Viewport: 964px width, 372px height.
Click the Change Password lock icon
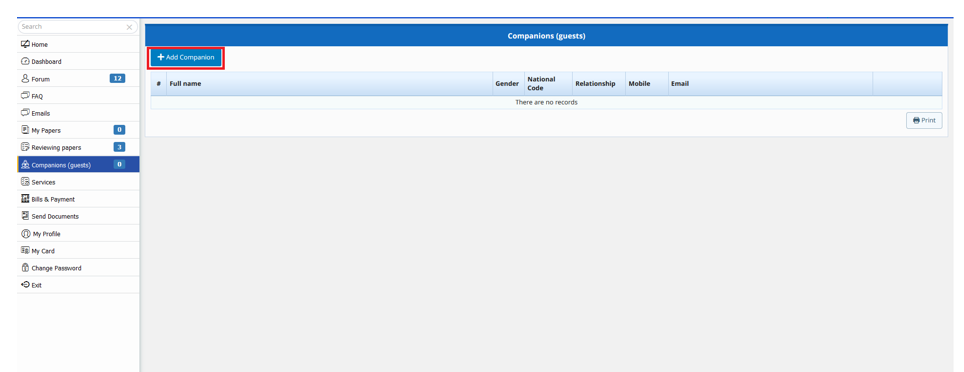[x=25, y=268]
